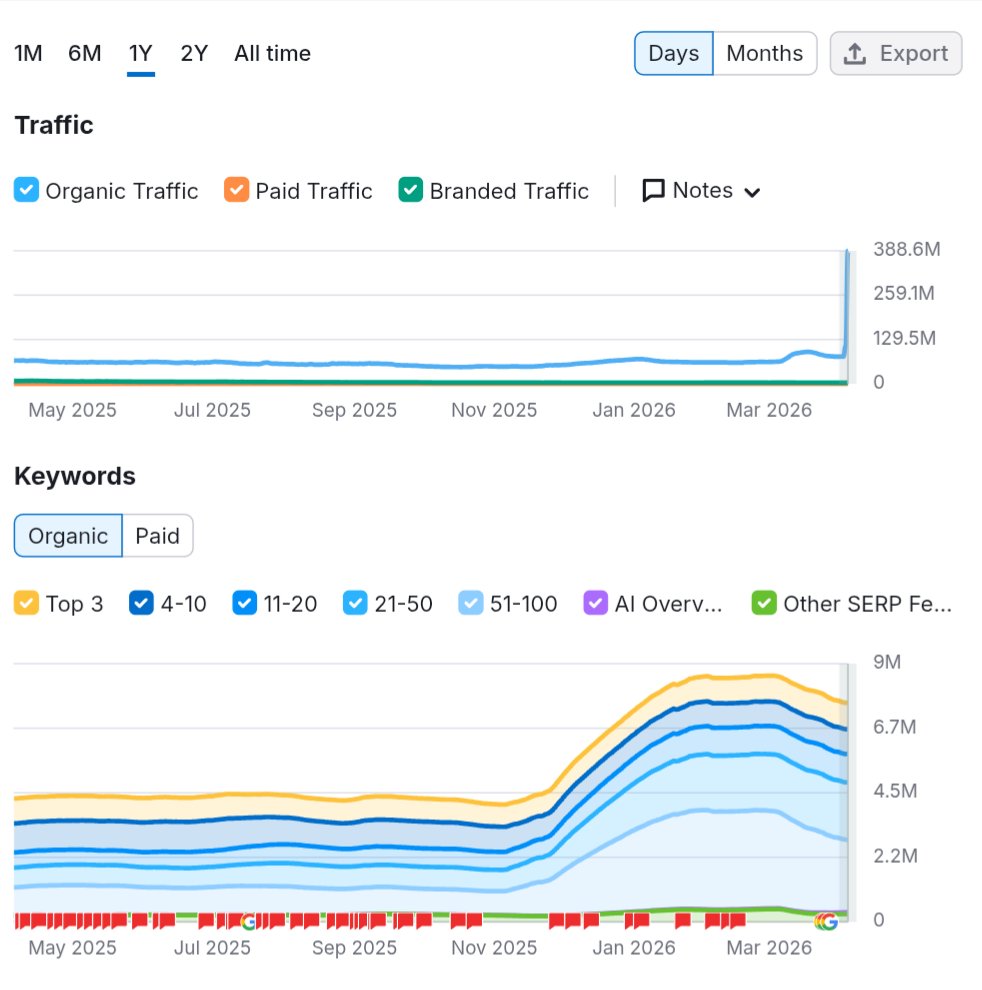Select the Paid keywords toggle

click(158, 536)
